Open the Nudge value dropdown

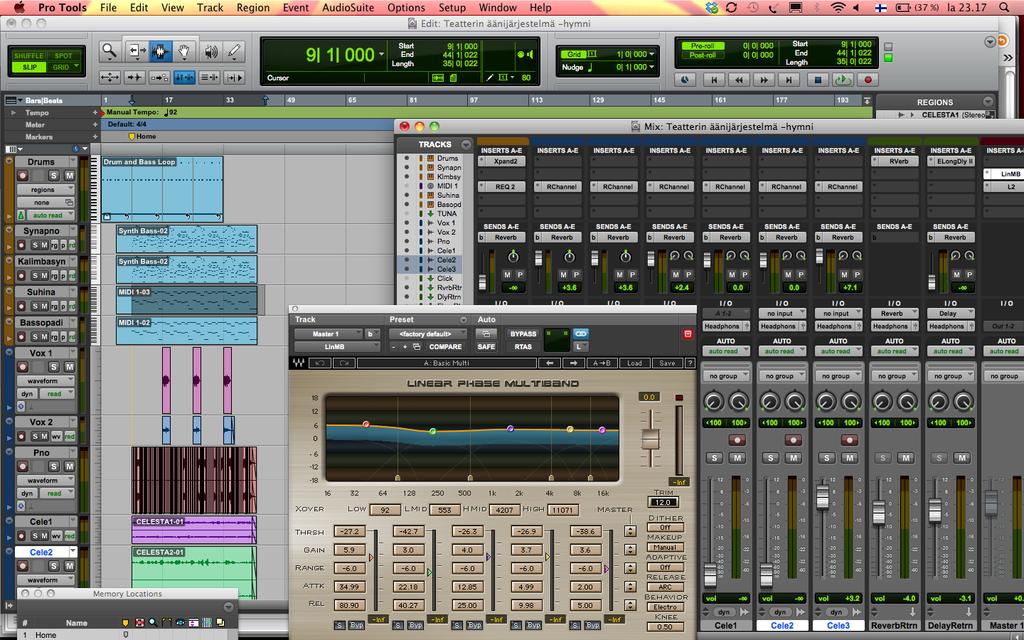point(651,67)
